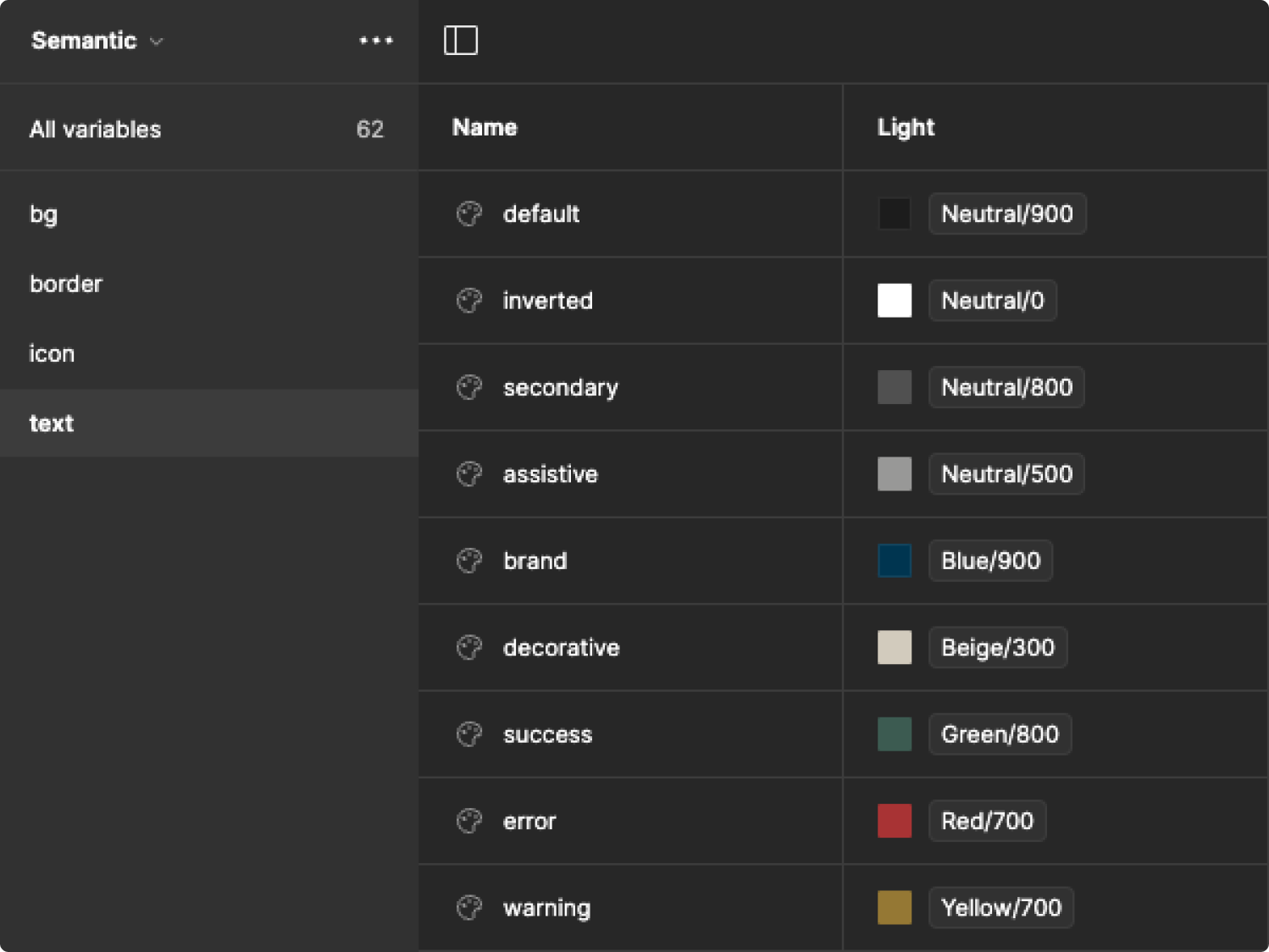Click the palette icon beside default
This screenshot has width=1269, height=952.
469,214
